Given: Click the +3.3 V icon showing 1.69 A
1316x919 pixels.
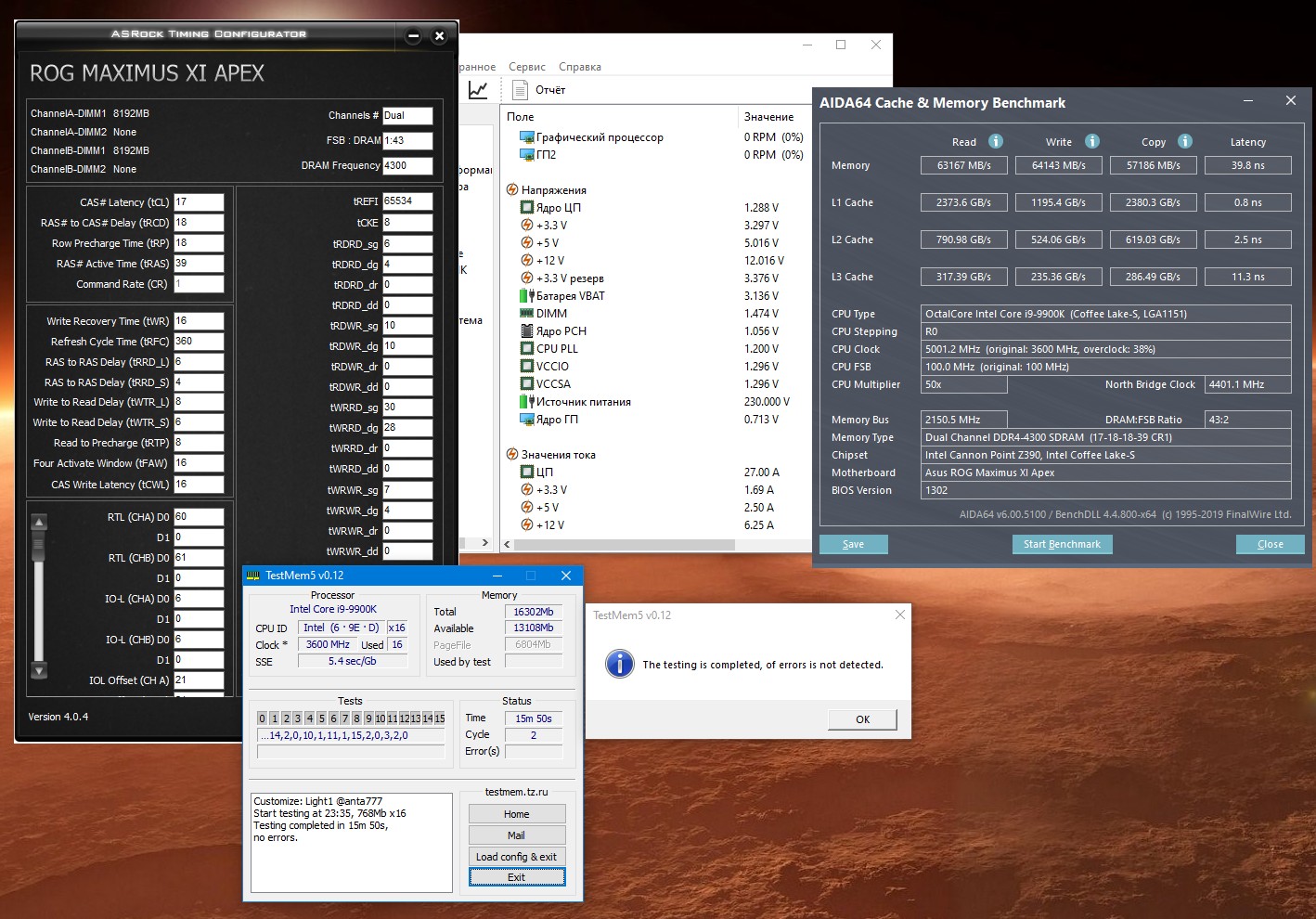Looking at the screenshot, I should pos(527,490).
